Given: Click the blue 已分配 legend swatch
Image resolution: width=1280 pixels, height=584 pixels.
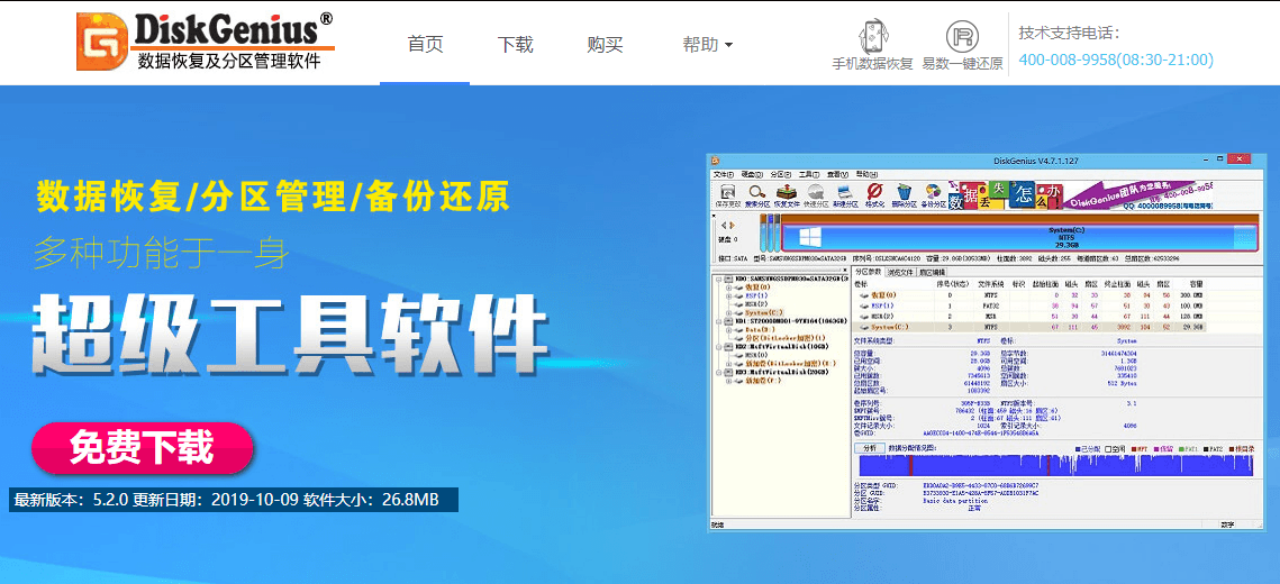Looking at the screenshot, I should [x=1078, y=449].
